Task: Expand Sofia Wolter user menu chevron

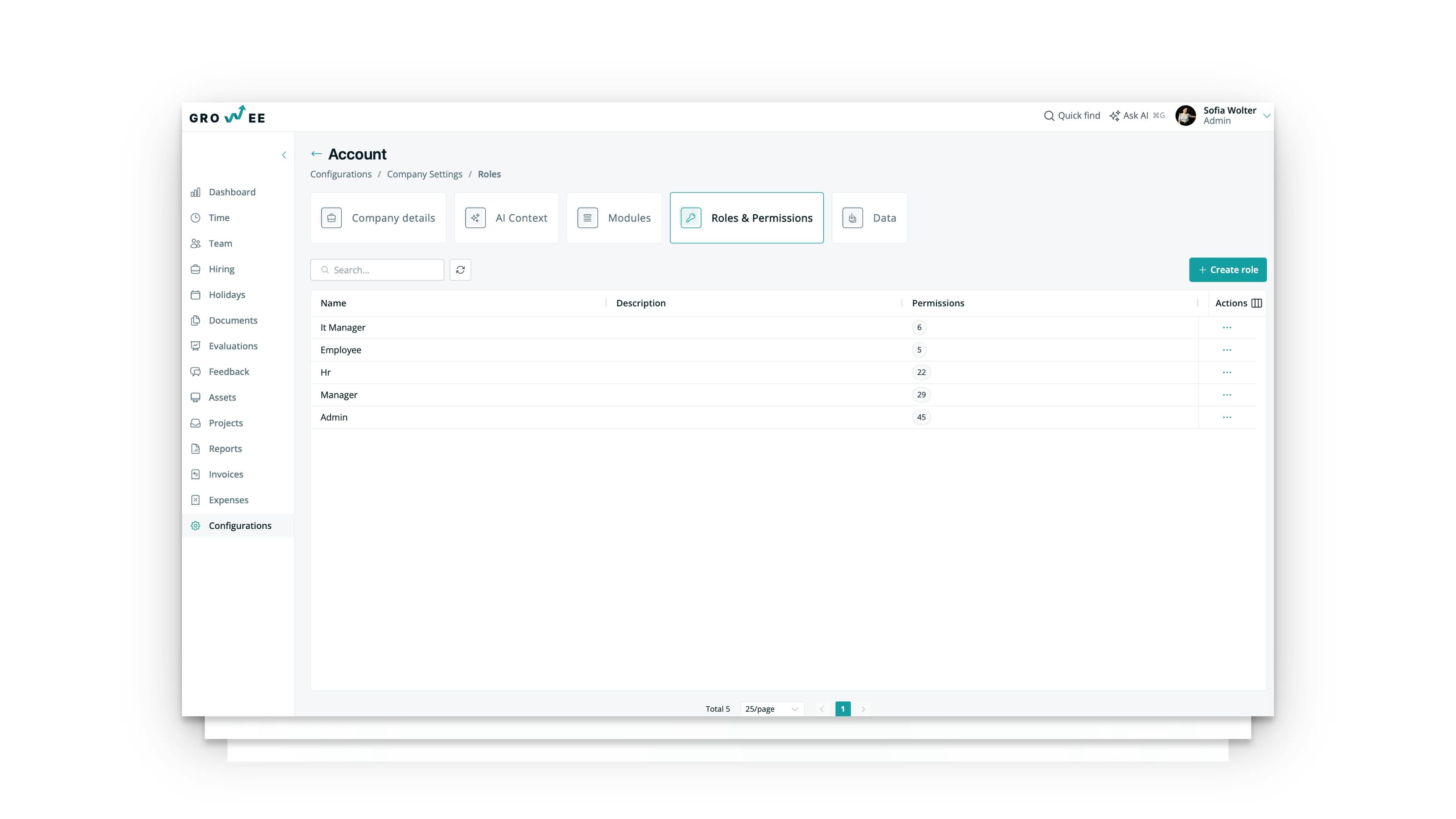Action: [1267, 115]
